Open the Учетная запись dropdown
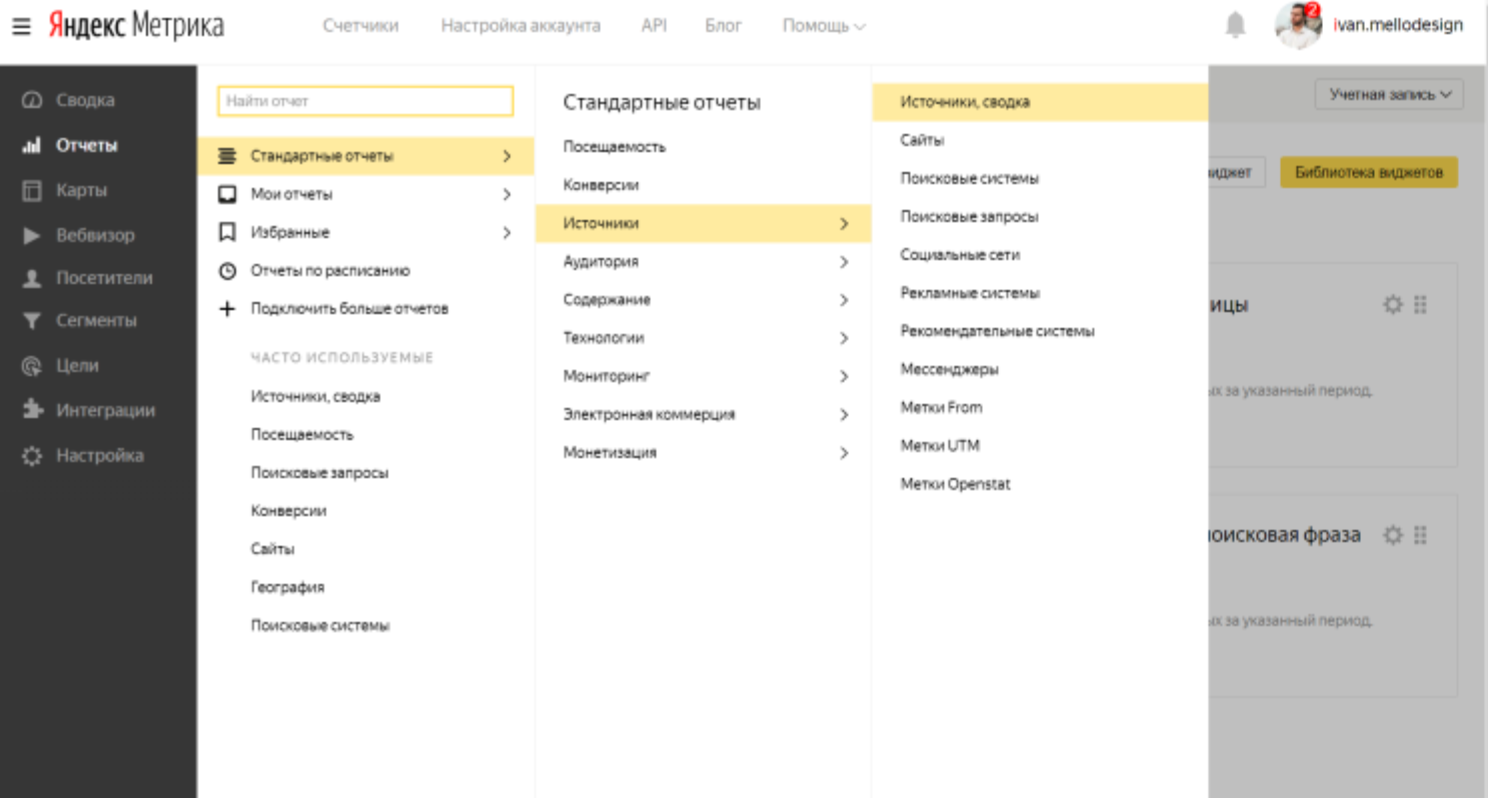 pyautogui.click(x=1389, y=95)
